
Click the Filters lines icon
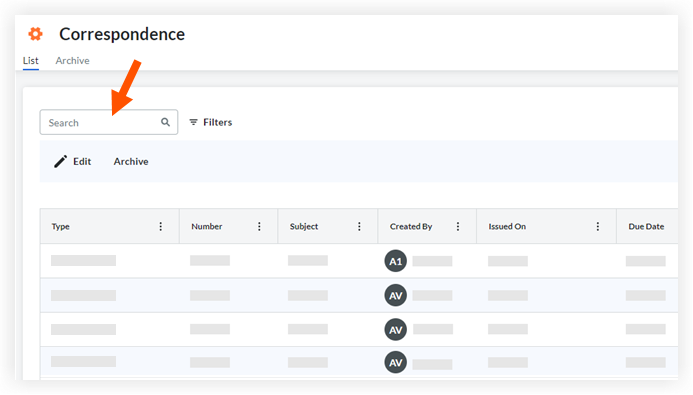click(193, 122)
